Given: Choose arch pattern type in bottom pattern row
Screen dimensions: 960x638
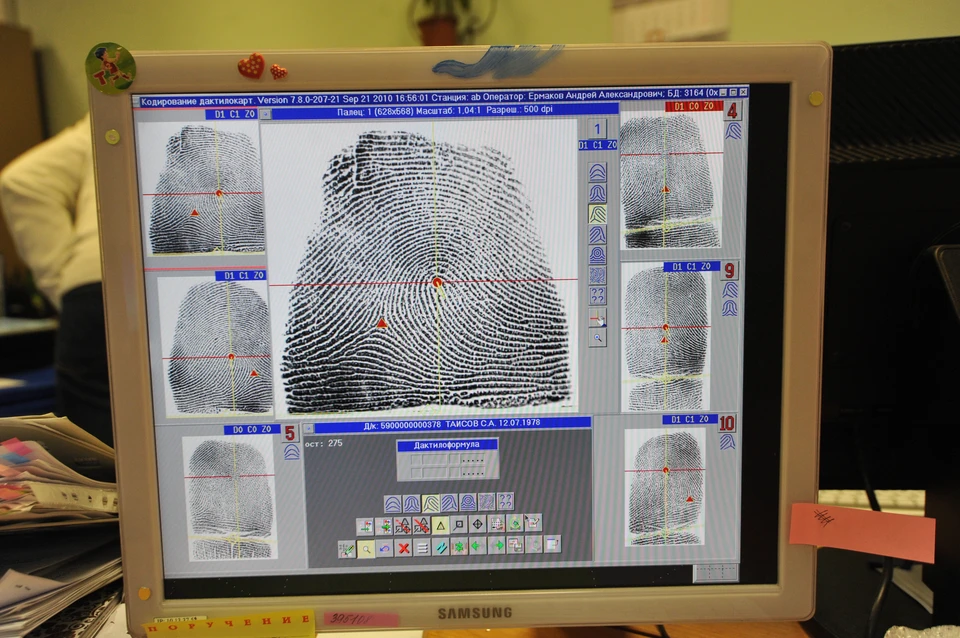Looking at the screenshot, I should coord(392,504).
